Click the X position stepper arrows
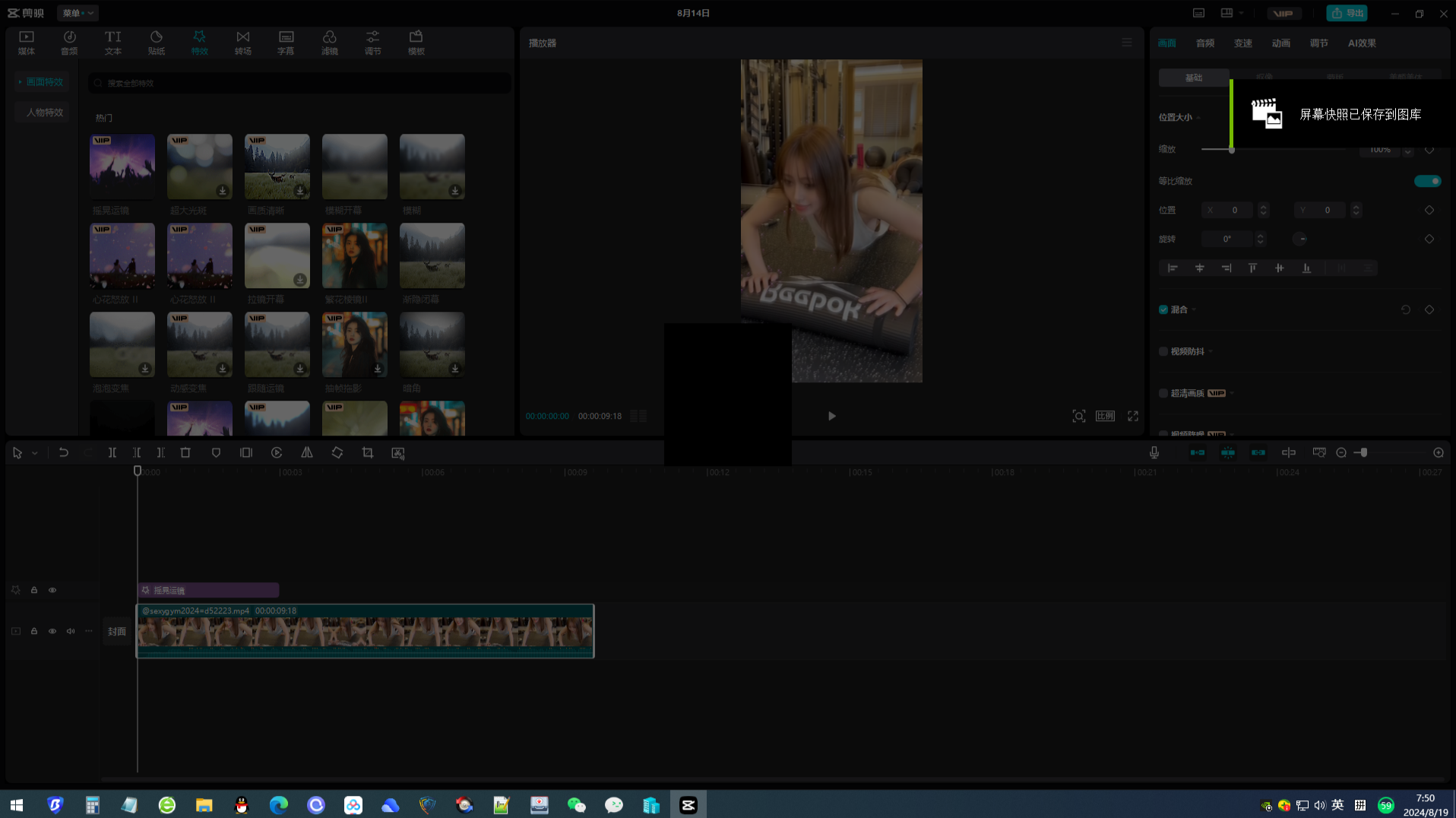Image resolution: width=1456 pixels, height=818 pixels. point(1264,210)
